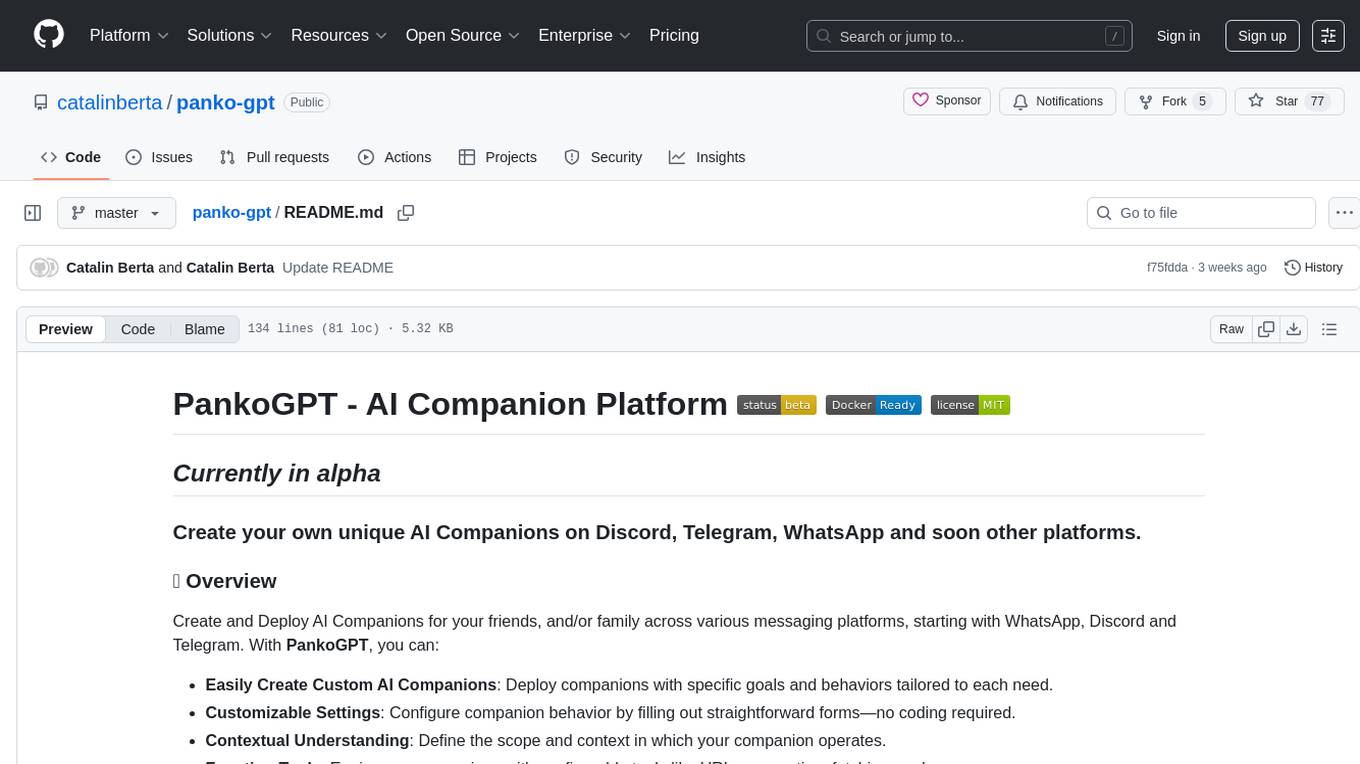Switch to the Projects tab

pos(497,157)
